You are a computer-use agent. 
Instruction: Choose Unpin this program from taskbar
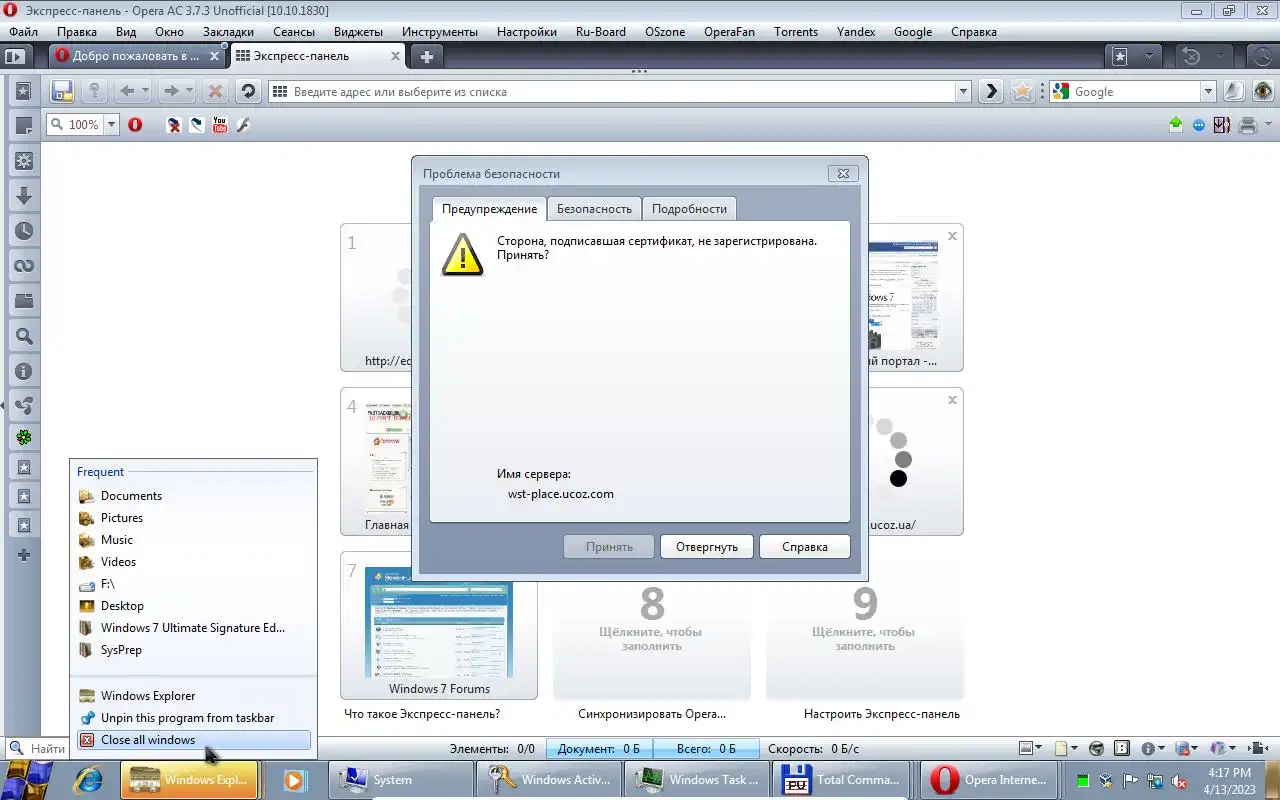pos(193,718)
